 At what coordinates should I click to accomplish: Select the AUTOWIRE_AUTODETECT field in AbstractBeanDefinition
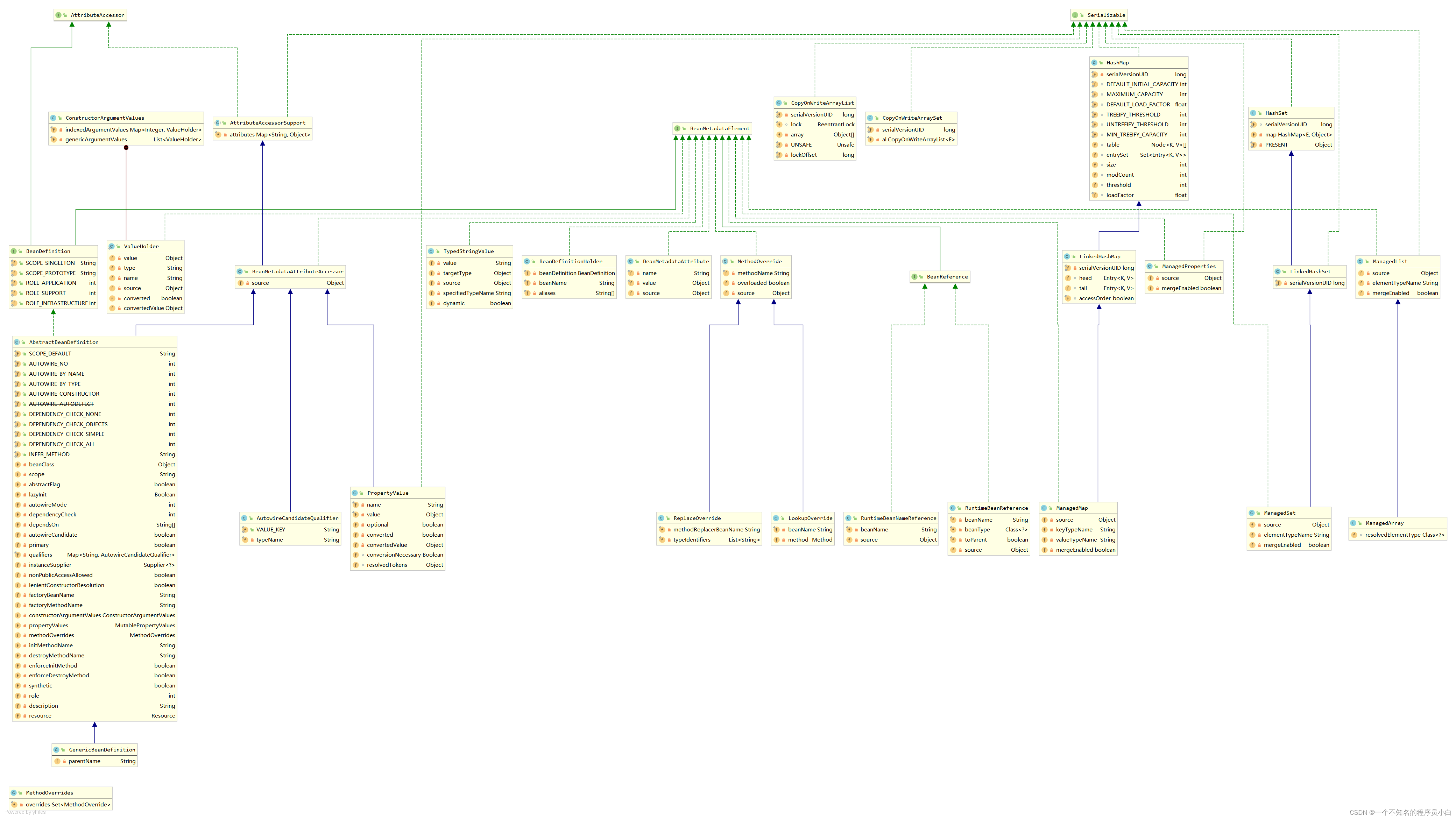[95, 405]
